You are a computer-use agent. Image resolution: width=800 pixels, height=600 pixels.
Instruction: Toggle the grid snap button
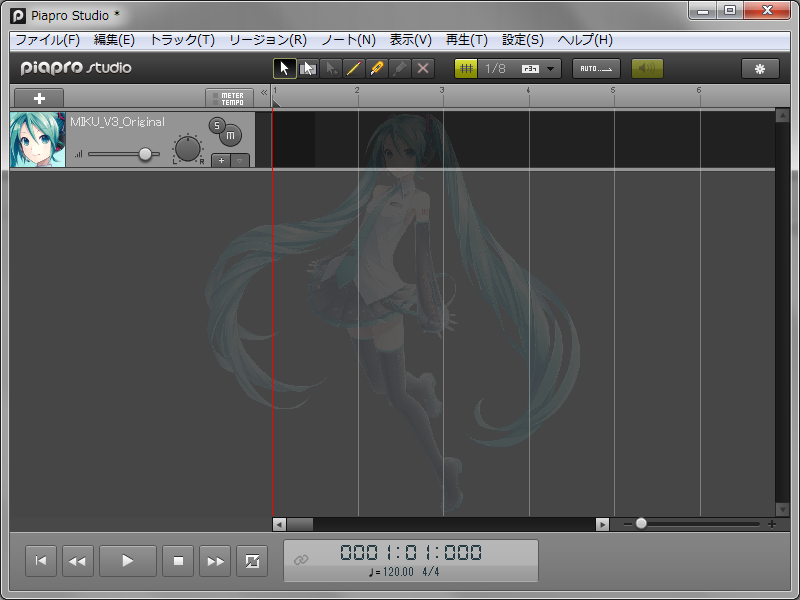tap(466, 68)
